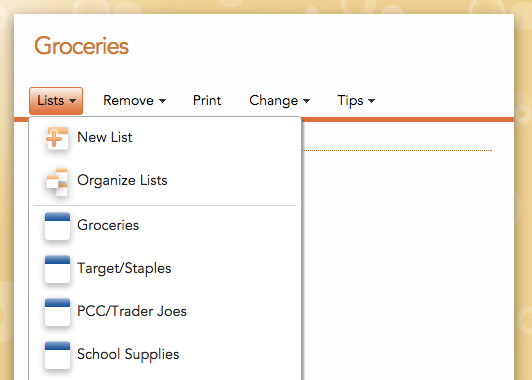
Task: Click the arrow next to Remove
Action: point(163,101)
